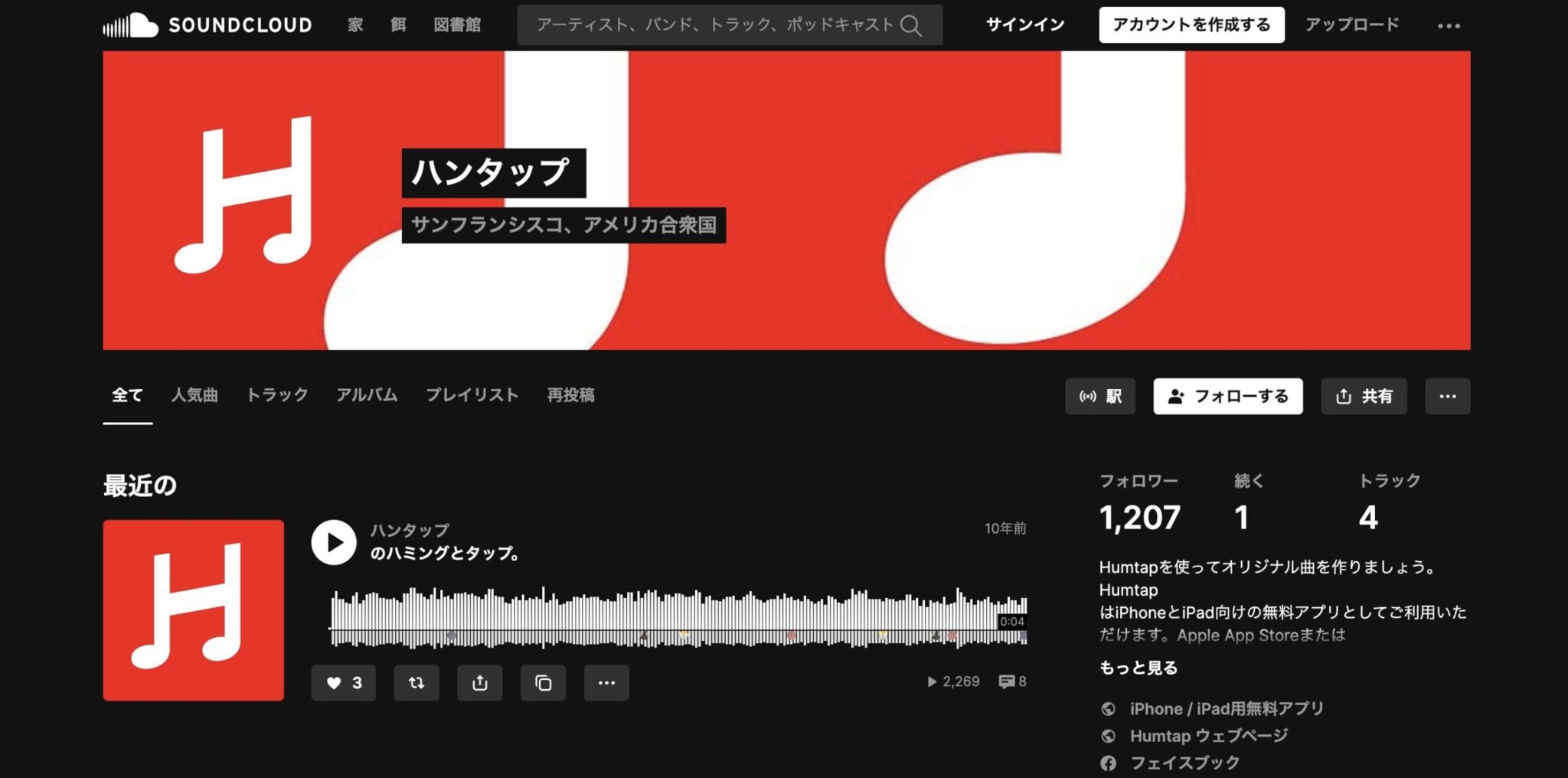
Task: Enable the 駅 broadcast toggle
Action: click(1100, 396)
